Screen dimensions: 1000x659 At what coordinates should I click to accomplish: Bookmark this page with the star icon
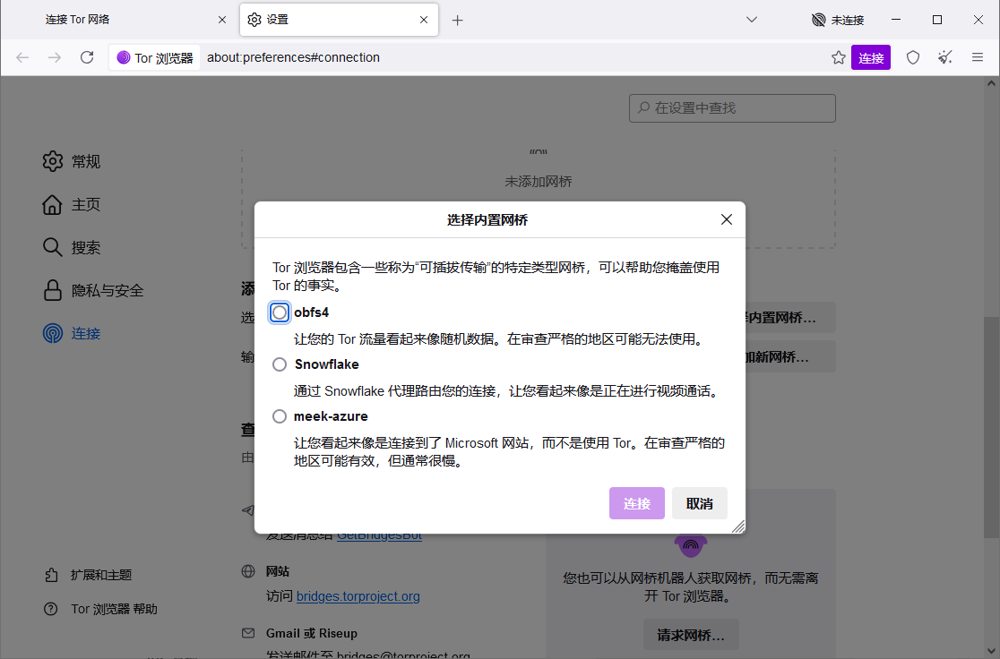click(838, 58)
